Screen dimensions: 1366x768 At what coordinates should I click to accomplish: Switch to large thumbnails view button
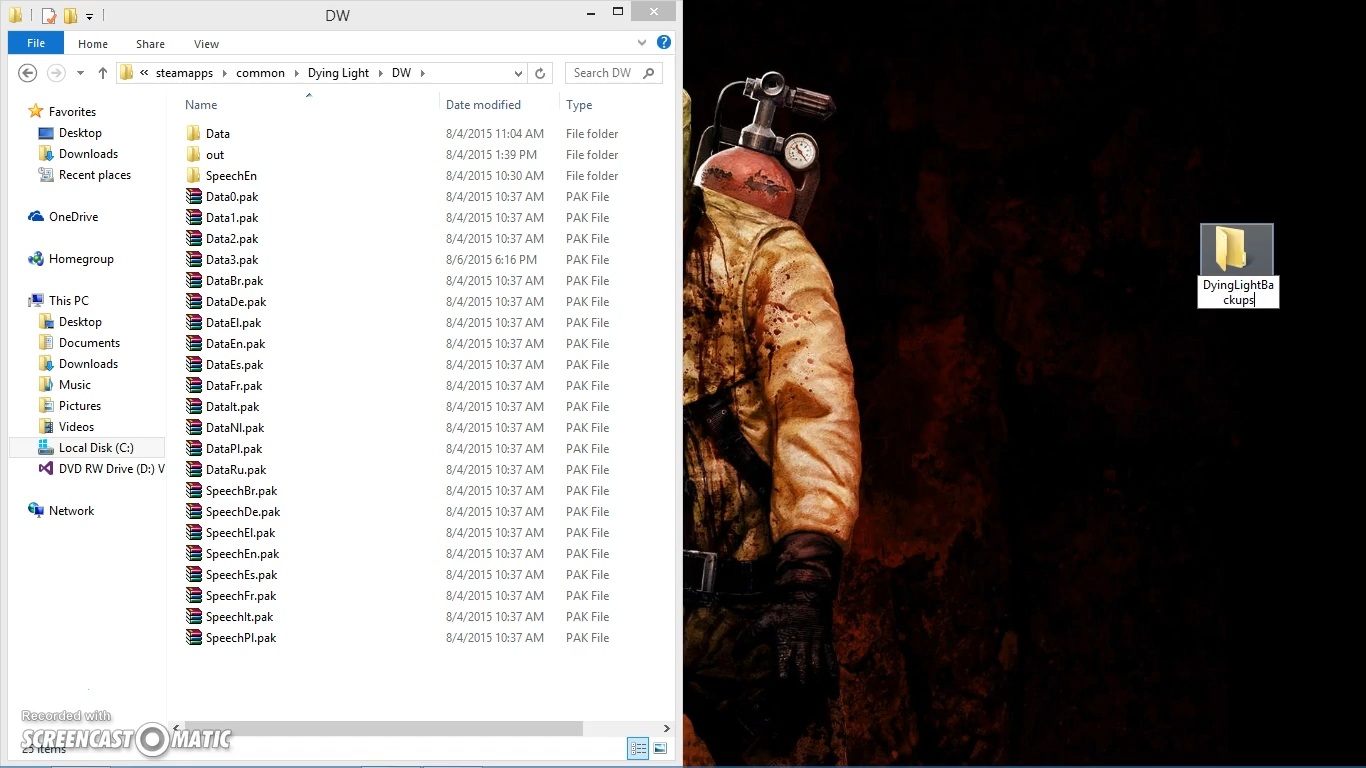(x=660, y=748)
